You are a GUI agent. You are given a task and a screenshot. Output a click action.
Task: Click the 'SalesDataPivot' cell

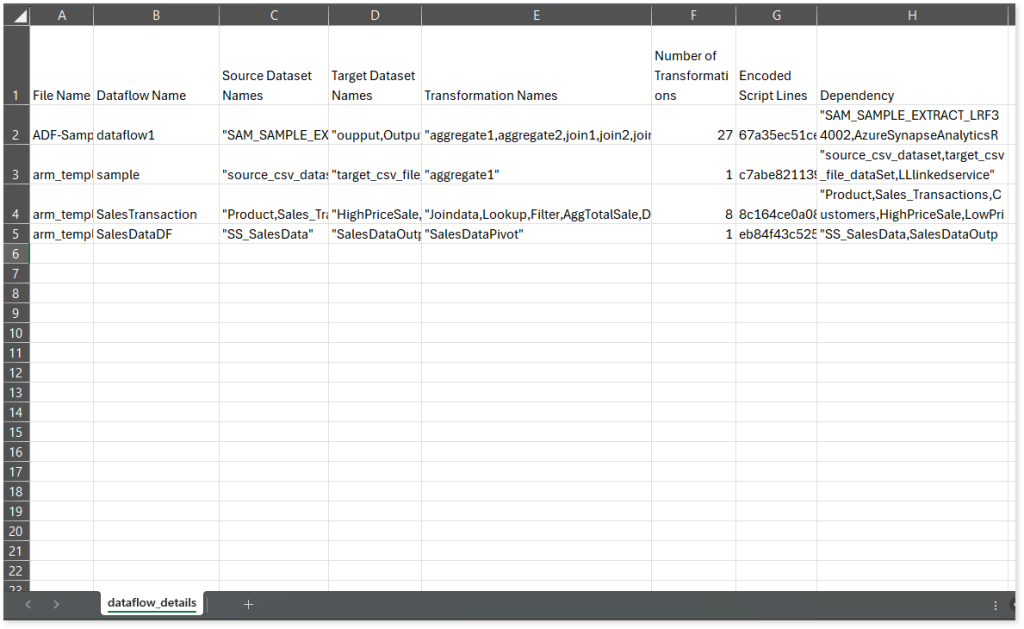click(x=536, y=234)
